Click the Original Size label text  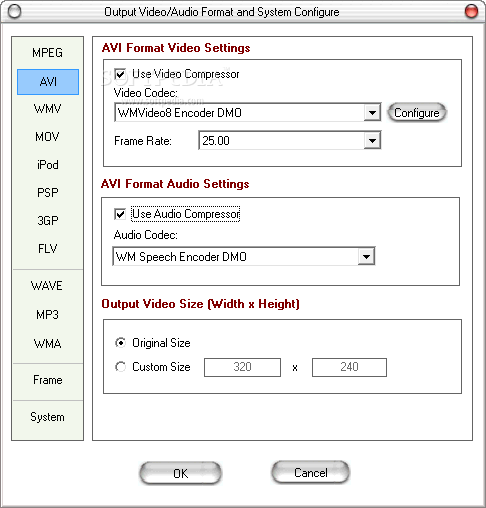coord(161,343)
